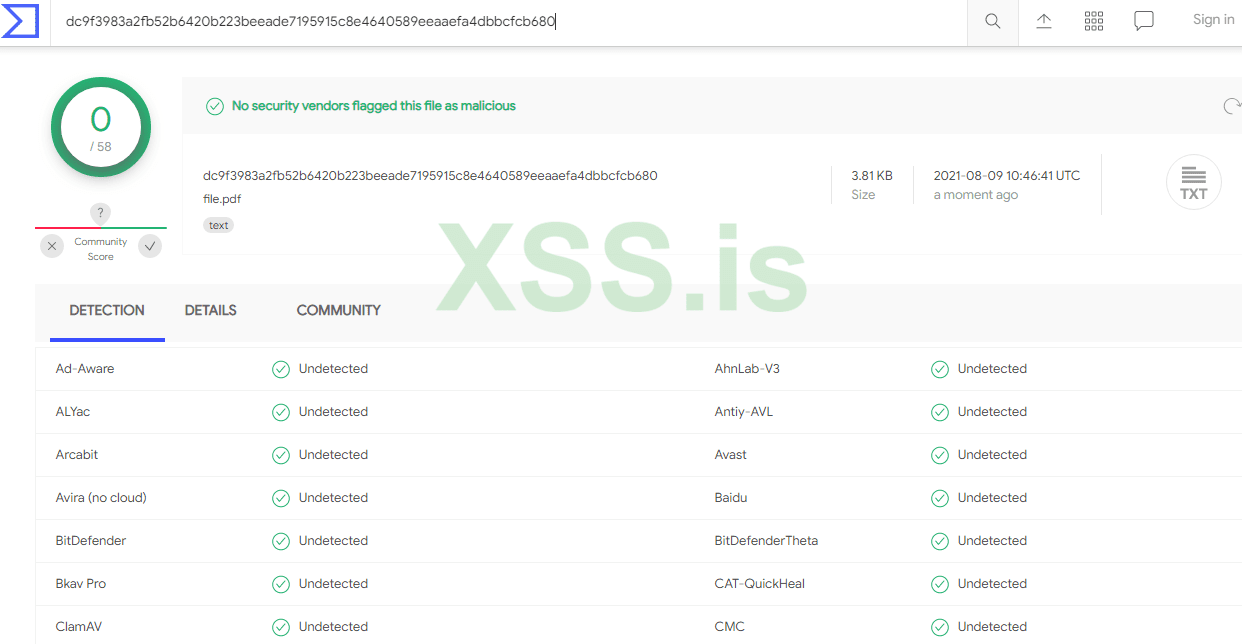Click the Undetected check icon for Antiy-AVL

coord(940,413)
